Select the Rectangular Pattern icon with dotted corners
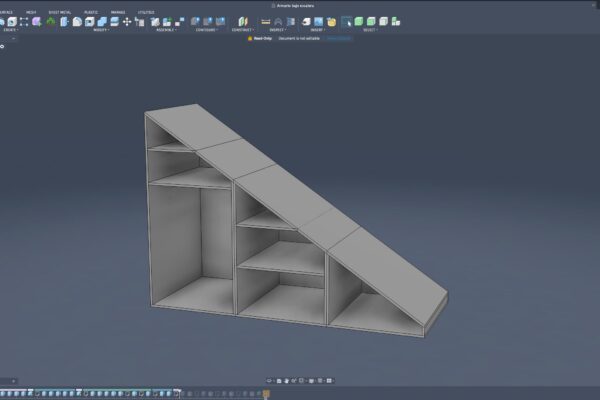 (24, 22)
